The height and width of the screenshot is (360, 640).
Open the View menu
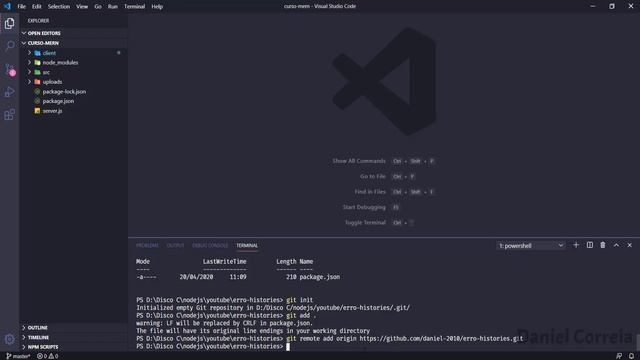(82, 7)
